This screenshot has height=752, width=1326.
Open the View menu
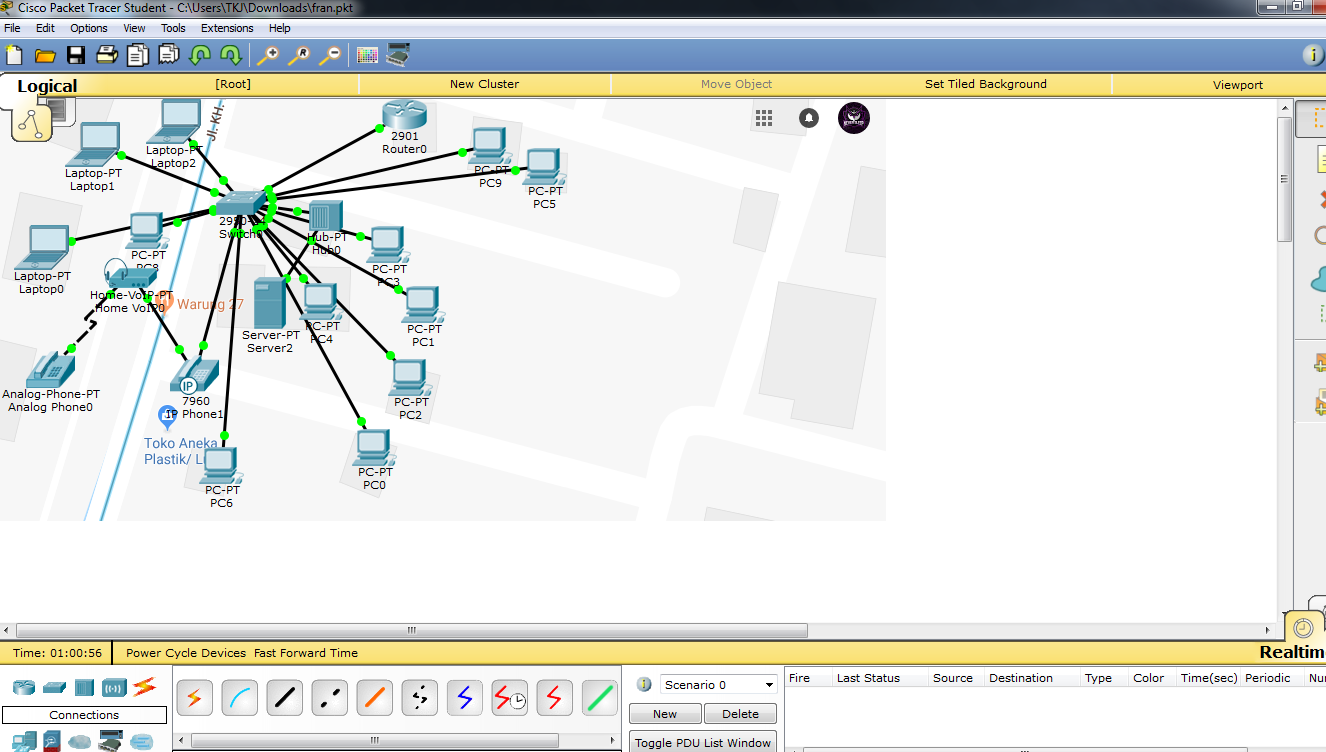(134, 28)
